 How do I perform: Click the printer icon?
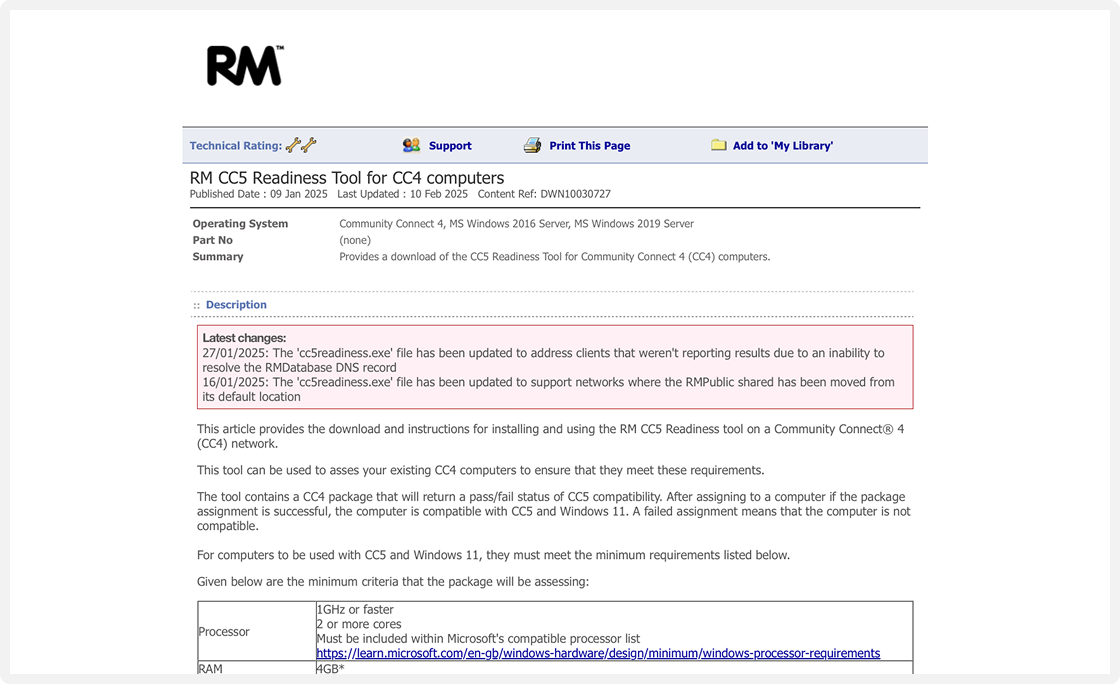pos(532,145)
